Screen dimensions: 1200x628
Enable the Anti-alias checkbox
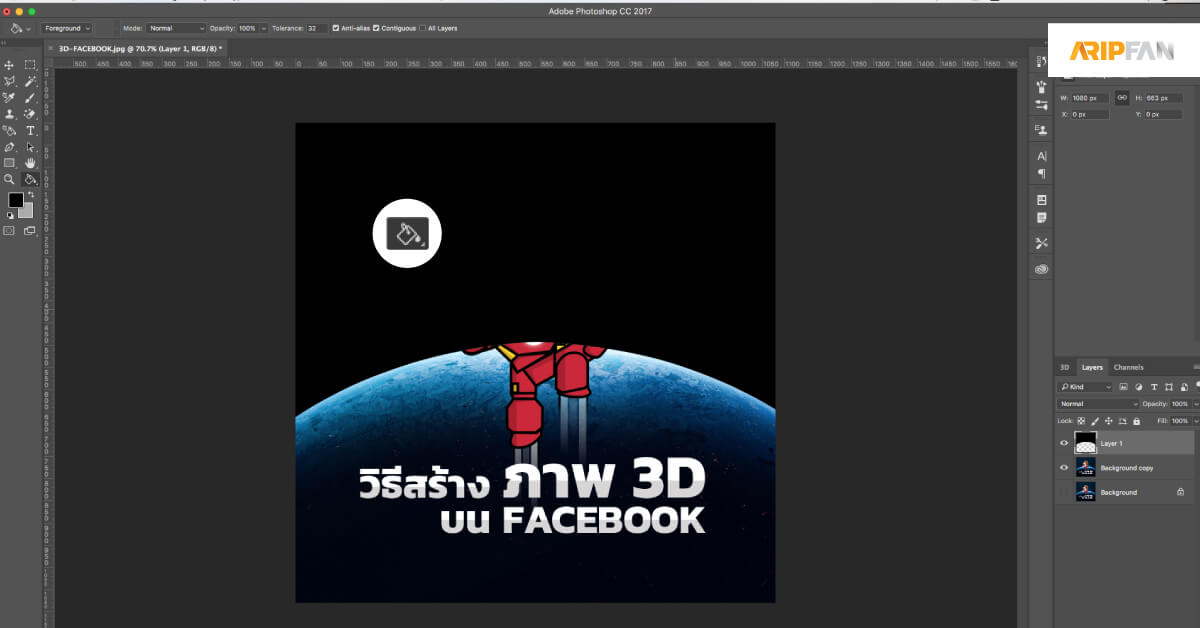335,28
